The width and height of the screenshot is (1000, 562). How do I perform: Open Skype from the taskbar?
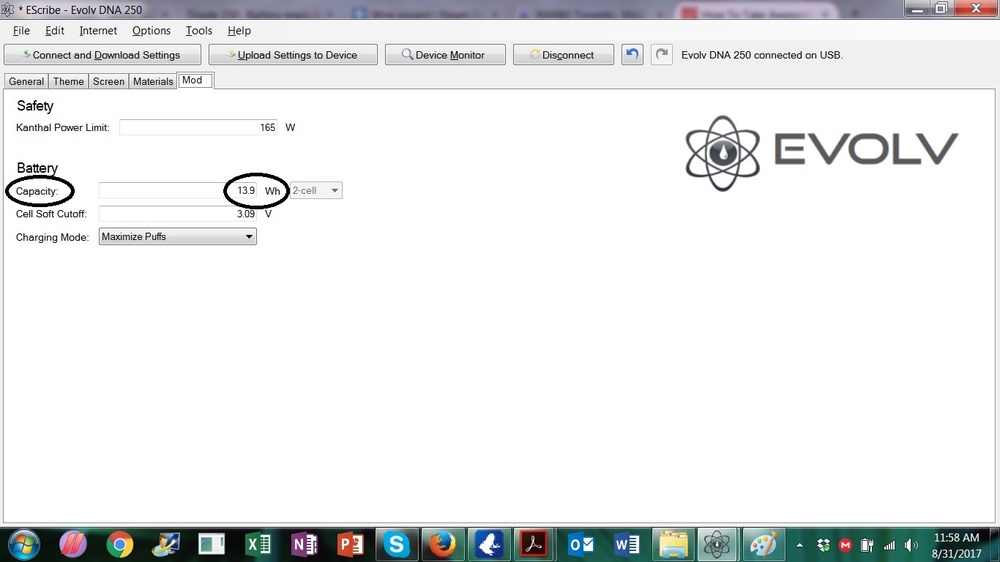[396, 545]
